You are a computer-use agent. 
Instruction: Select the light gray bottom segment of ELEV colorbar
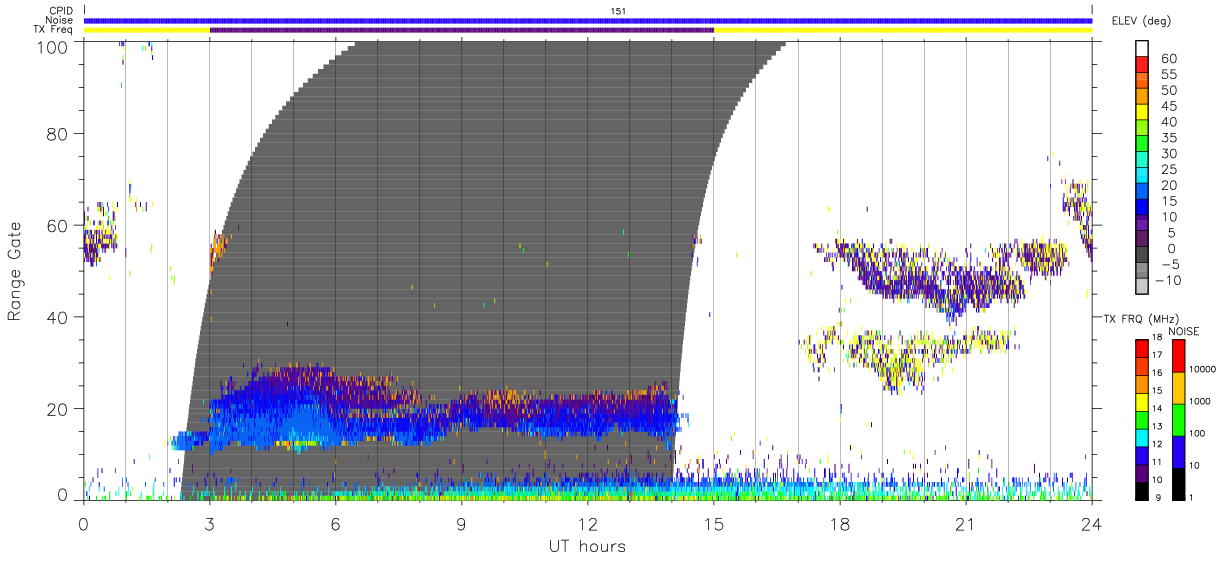tap(1141, 288)
